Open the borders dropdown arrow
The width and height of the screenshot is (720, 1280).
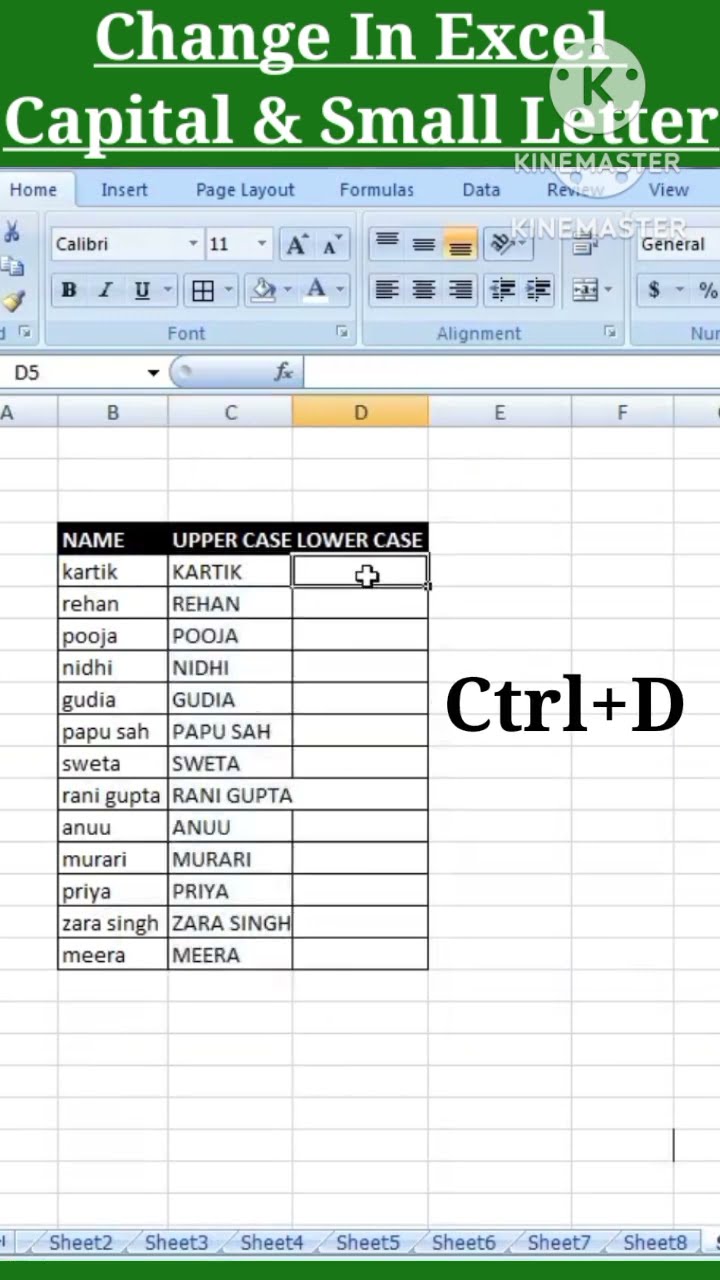pyautogui.click(x=229, y=290)
